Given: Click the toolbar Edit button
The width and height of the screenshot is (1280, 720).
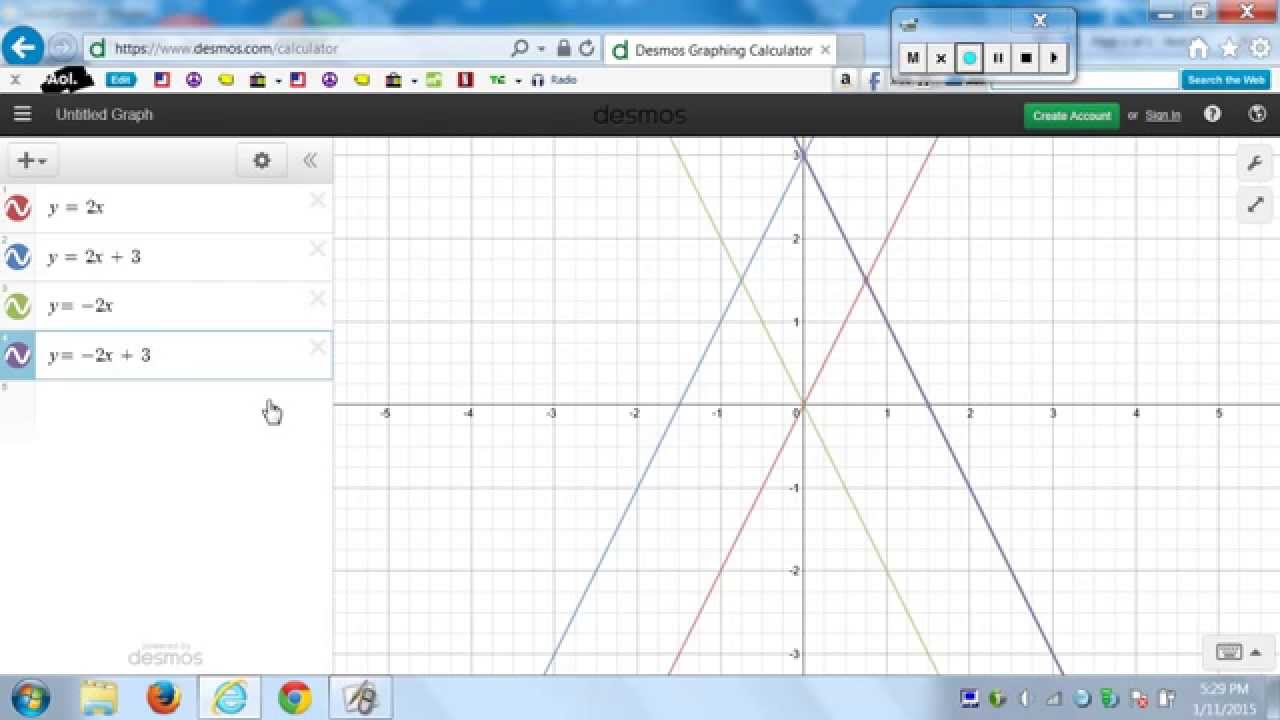Looking at the screenshot, I should tap(121, 80).
